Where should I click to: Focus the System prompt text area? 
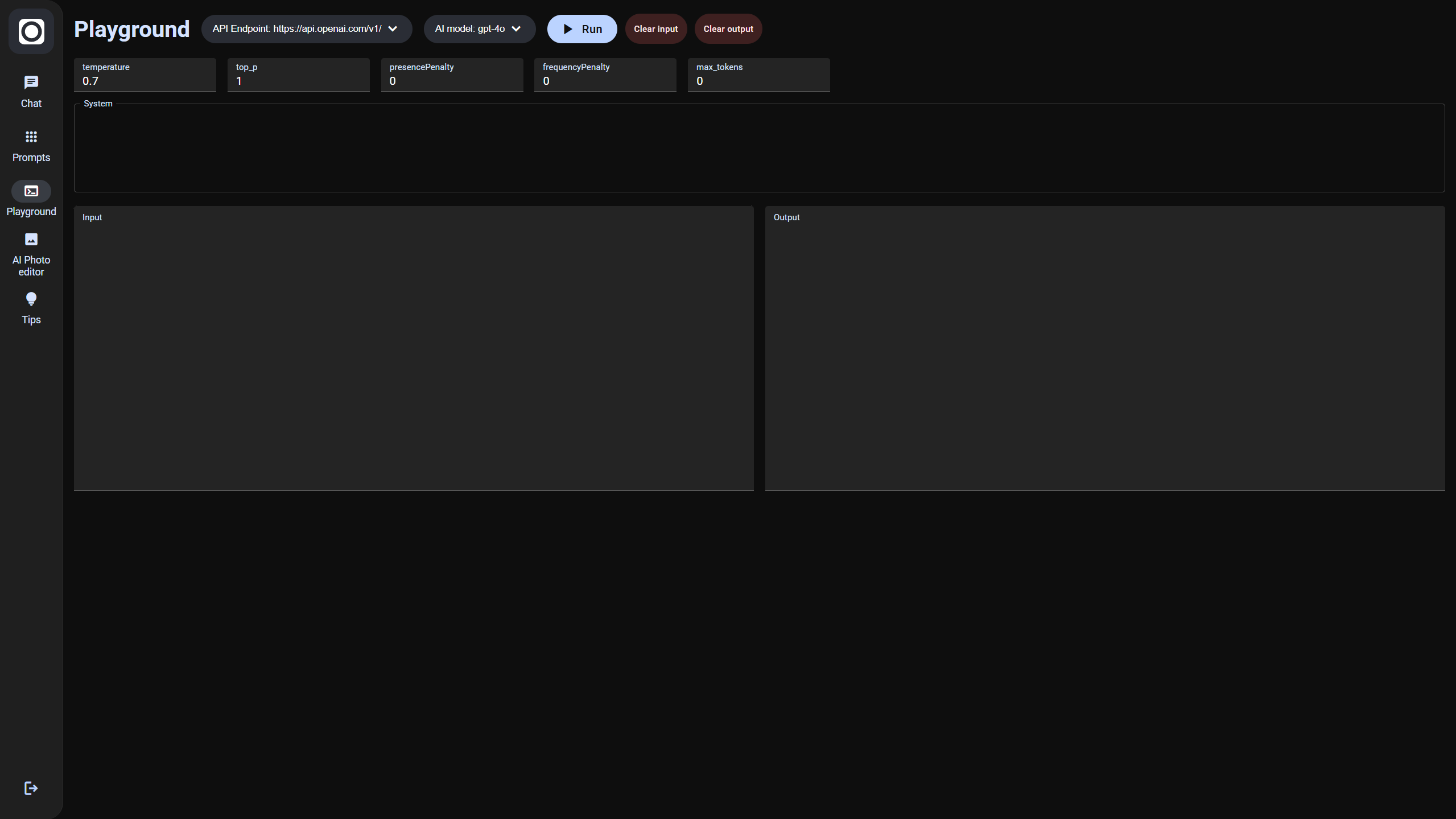coord(759,149)
